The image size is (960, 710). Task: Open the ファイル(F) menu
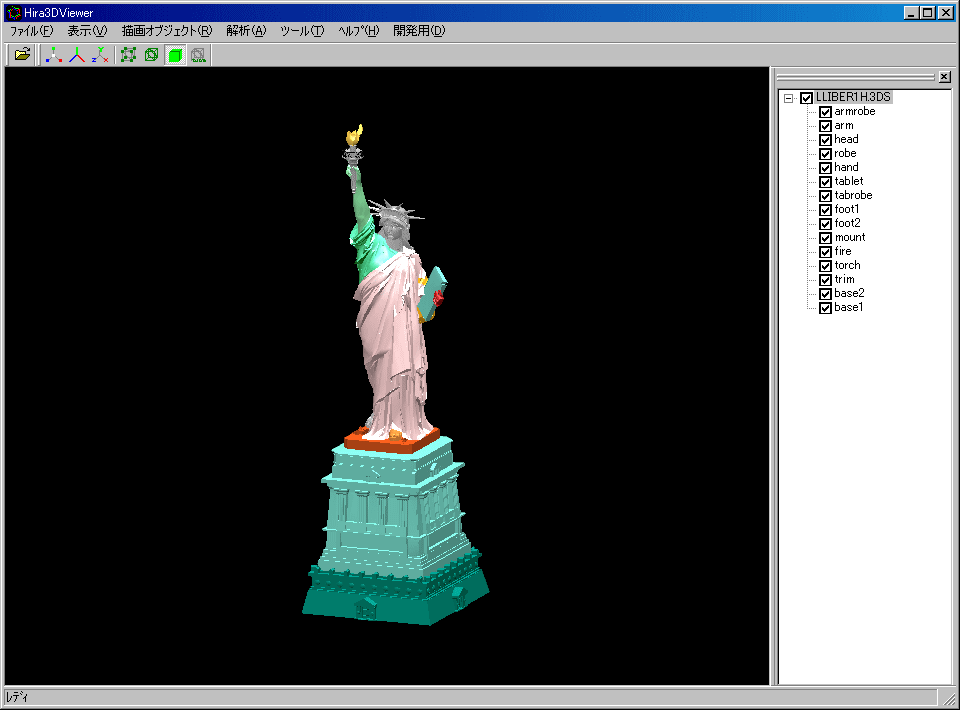[x=31, y=31]
